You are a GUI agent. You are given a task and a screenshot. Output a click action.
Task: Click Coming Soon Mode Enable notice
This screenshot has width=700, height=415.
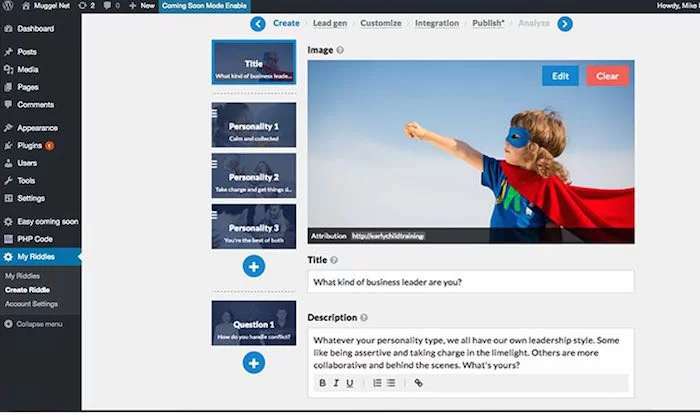204,6
